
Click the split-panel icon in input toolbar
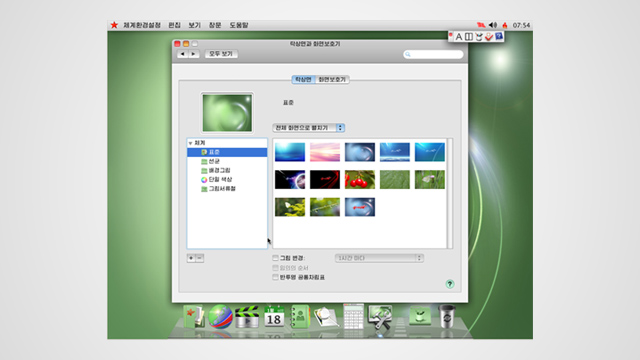469,37
